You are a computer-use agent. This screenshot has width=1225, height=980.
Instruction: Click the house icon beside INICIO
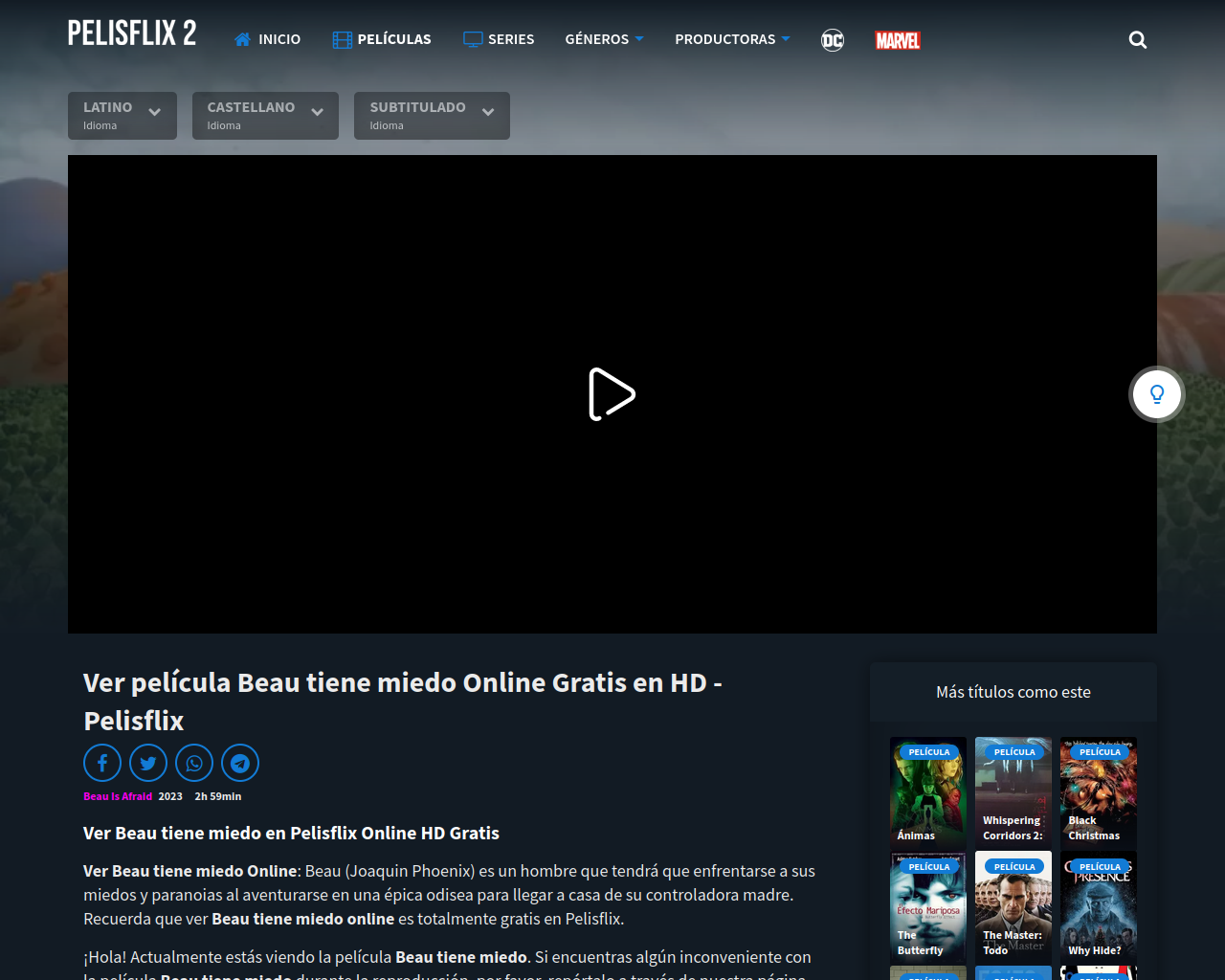243,39
